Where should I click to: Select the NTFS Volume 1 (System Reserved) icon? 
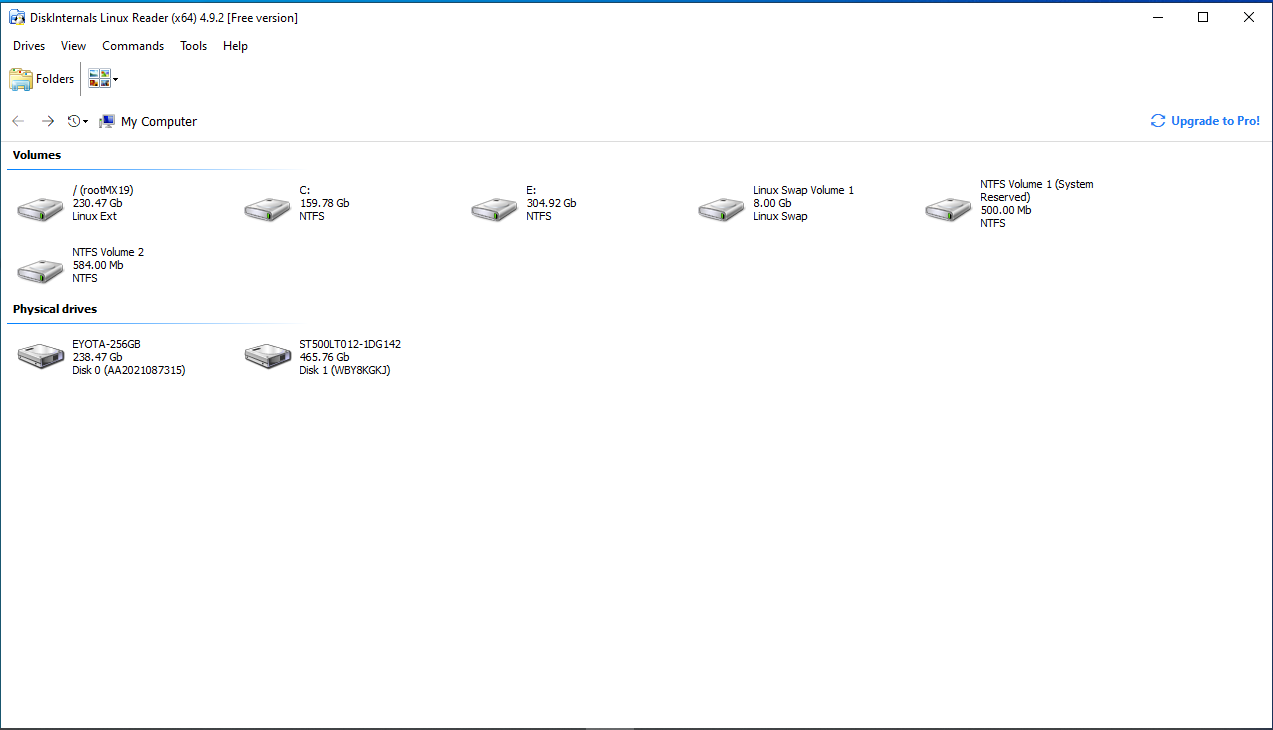click(x=949, y=209)
